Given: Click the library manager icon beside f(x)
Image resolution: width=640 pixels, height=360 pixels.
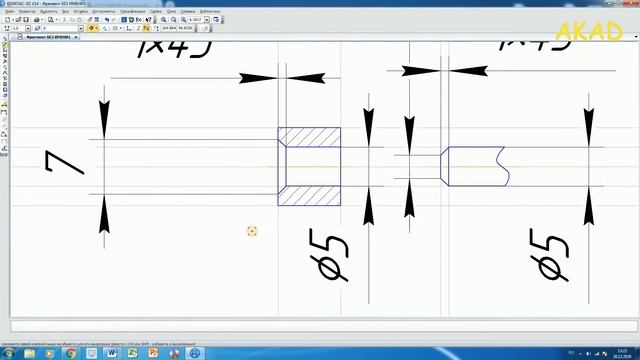Looking at the screenshot, I should (131, 20).
